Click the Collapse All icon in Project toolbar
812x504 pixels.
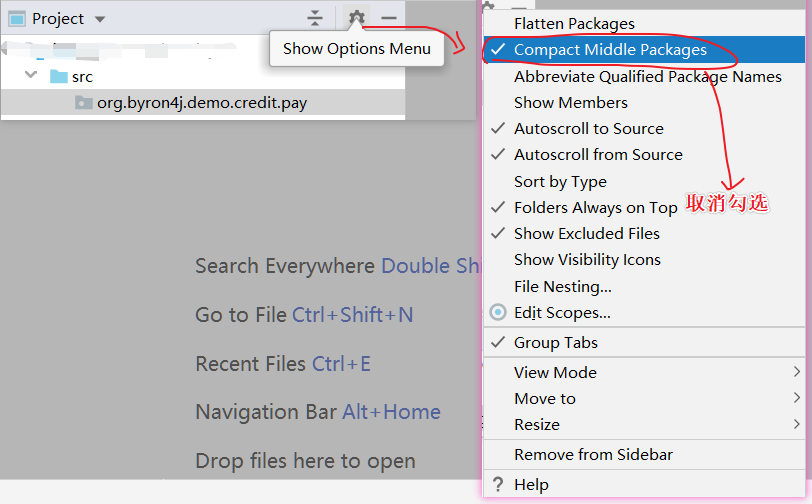click(x=314, y=18)
